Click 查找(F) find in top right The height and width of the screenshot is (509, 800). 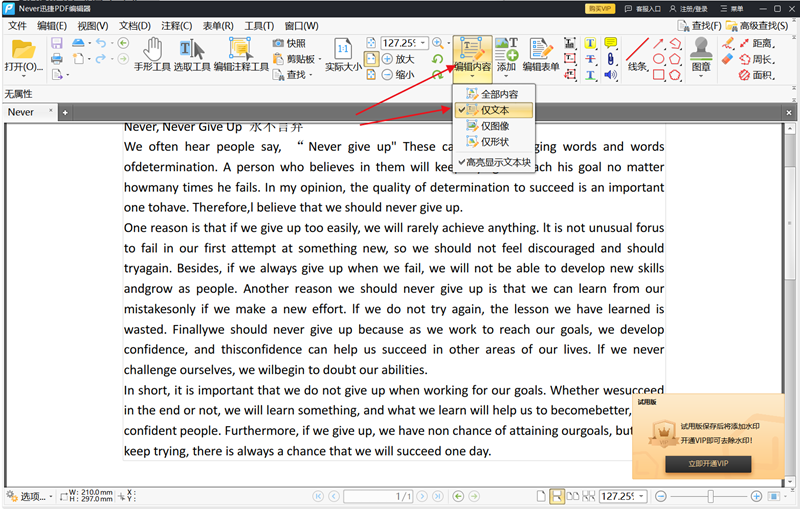click(x=699, y=26)
